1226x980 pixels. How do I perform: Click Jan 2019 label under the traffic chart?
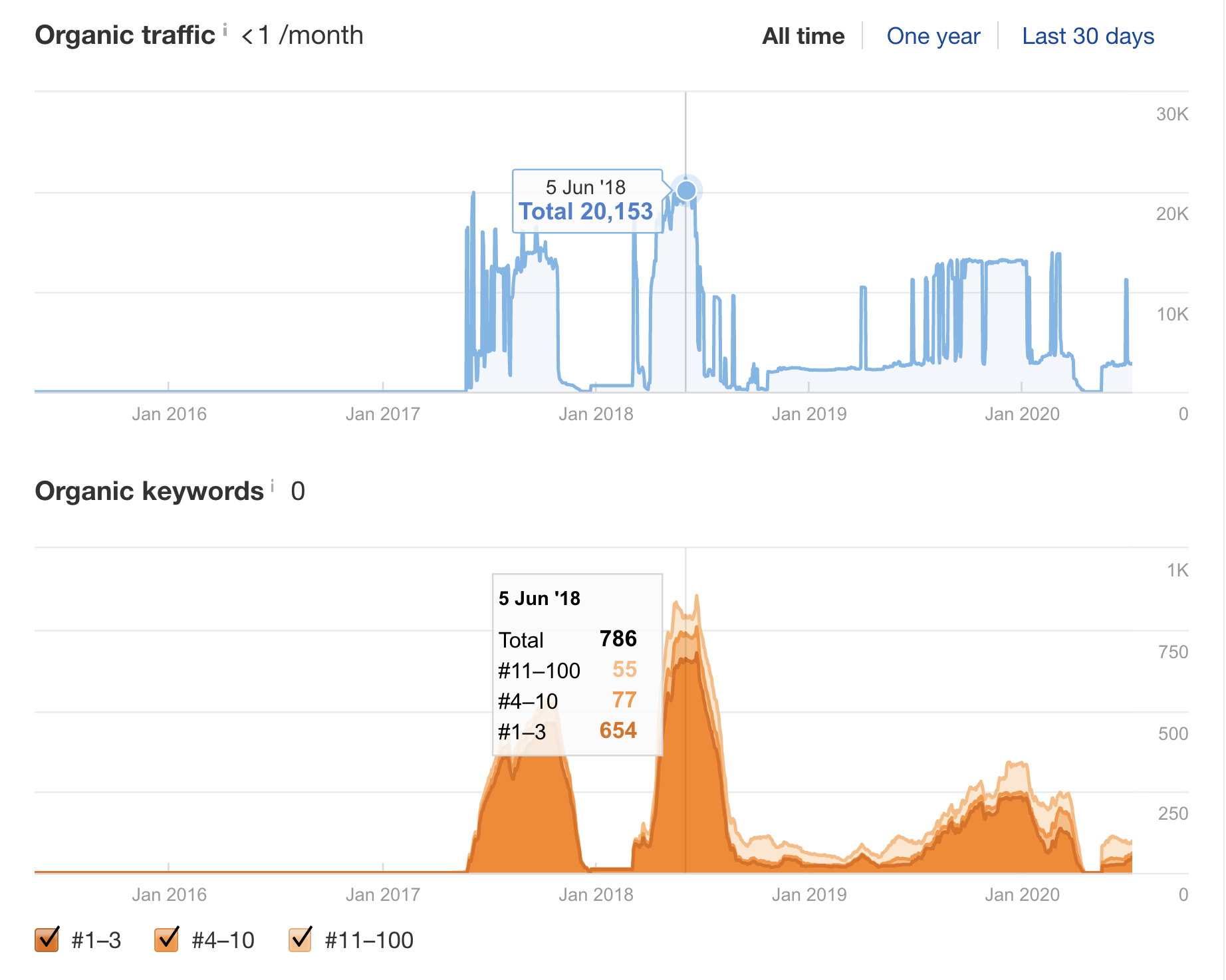coord(808,414)
